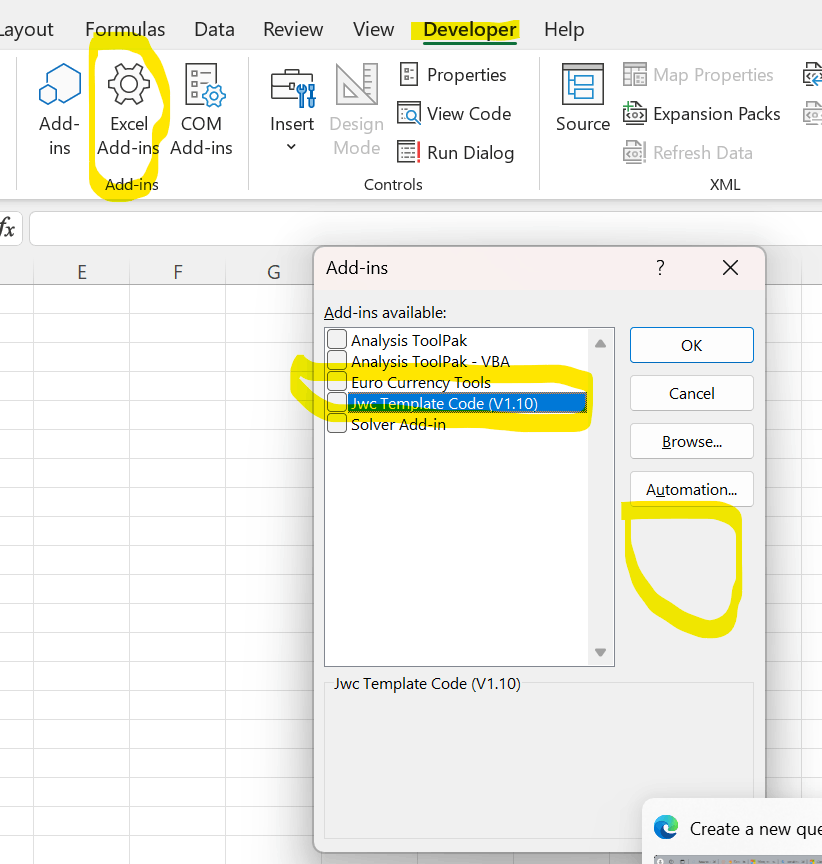Select 'Jwc Template Code (V1.10)' list entry
The image size is (822, 864).
[467, 403]
